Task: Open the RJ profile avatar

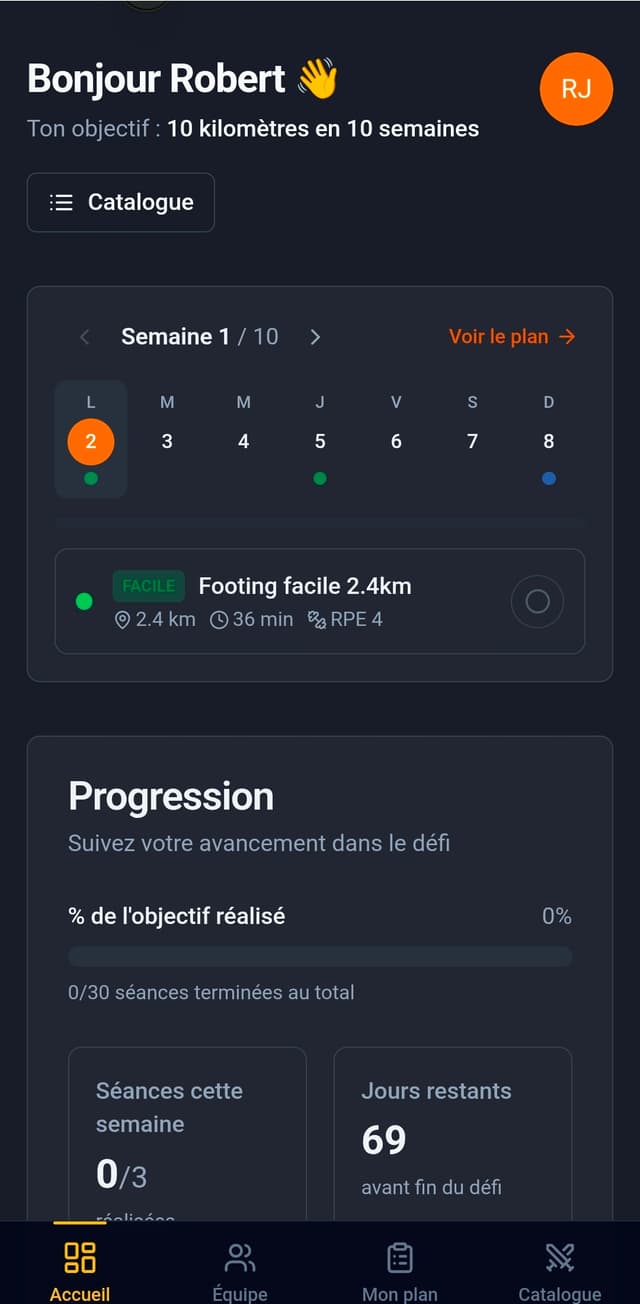Action: [576, 90]
